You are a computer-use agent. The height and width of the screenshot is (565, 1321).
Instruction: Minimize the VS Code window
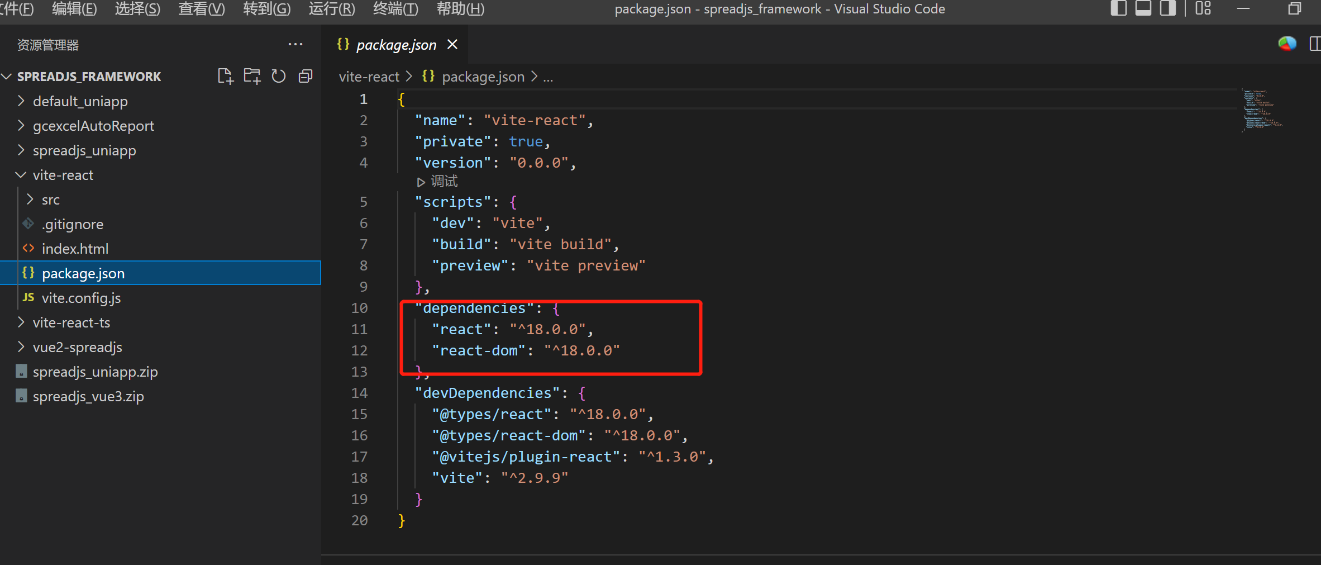coord(1244,9)
